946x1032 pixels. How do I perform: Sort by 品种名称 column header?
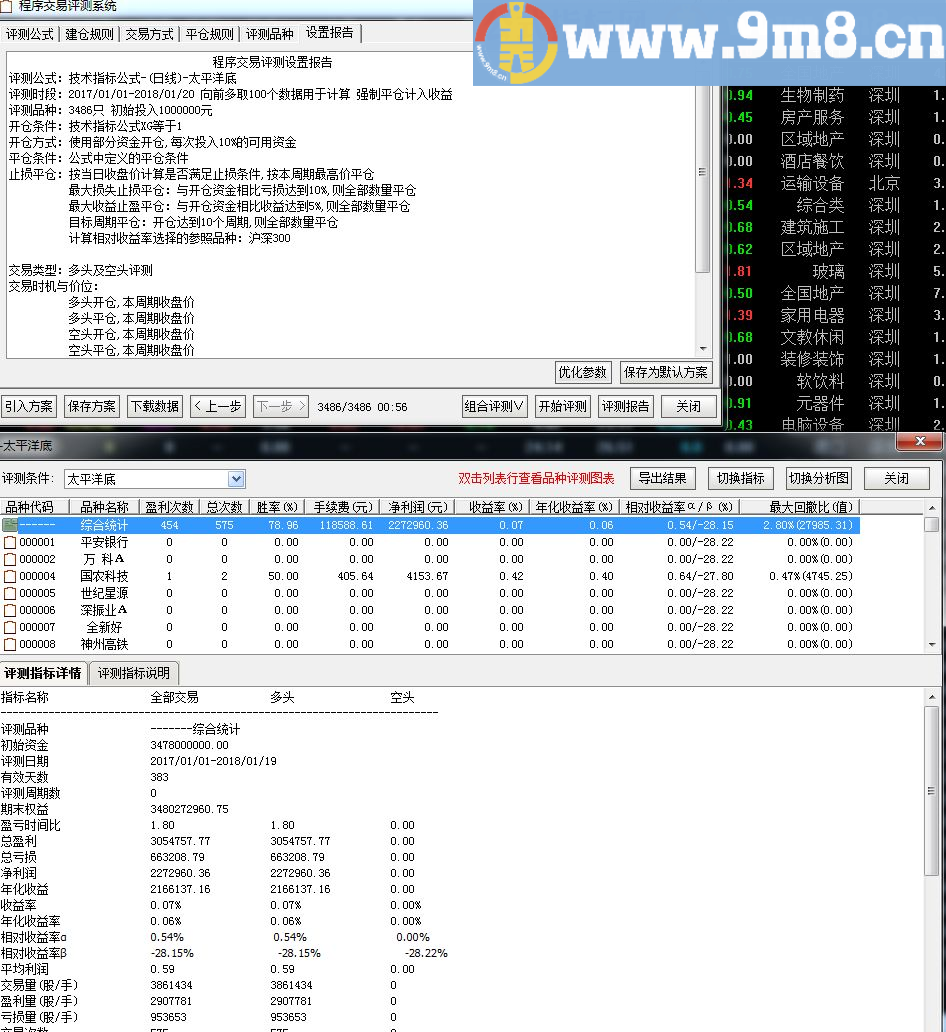(104, 507)
